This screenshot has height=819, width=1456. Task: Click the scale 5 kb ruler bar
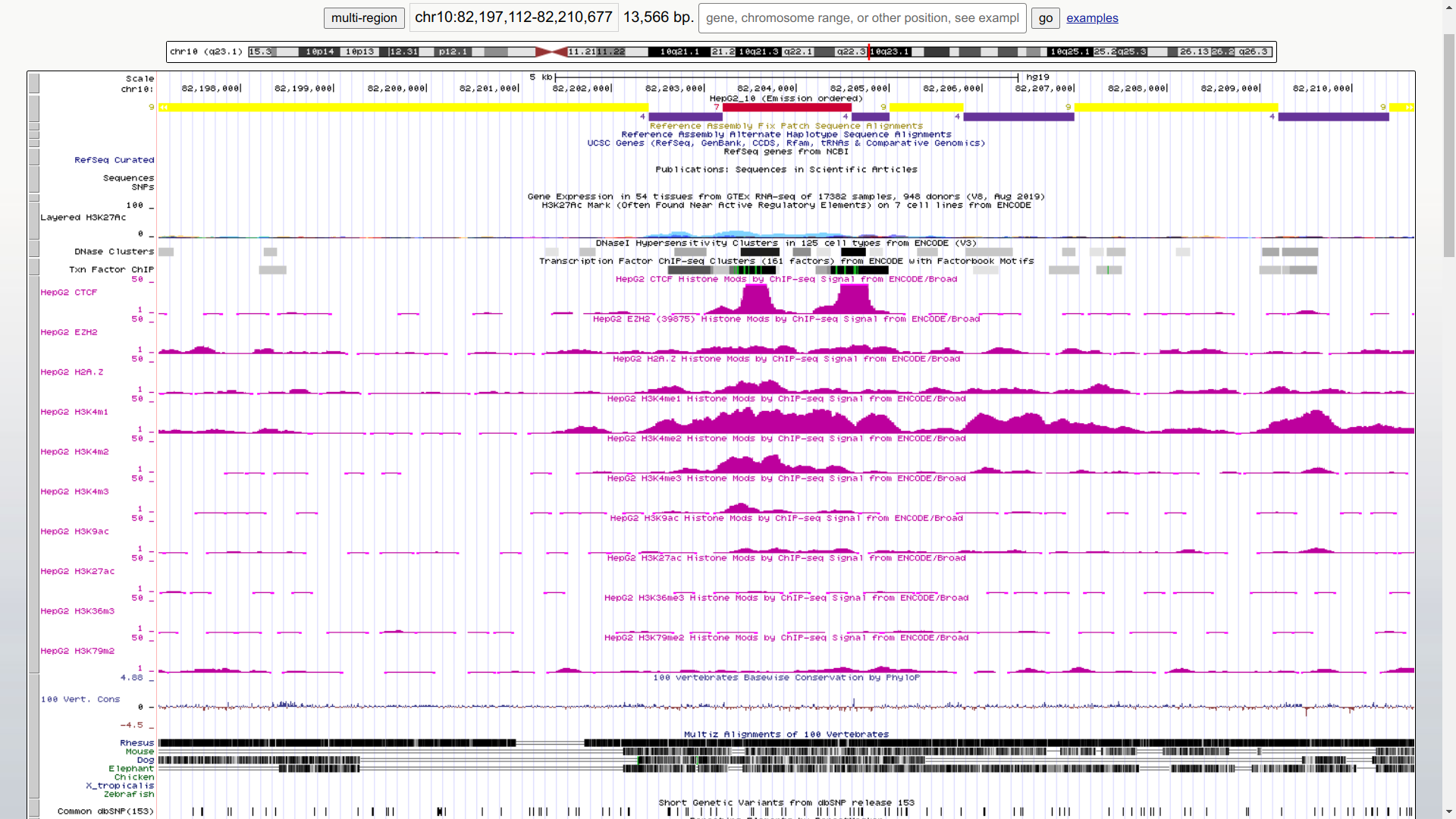click(x=786, y=77)
